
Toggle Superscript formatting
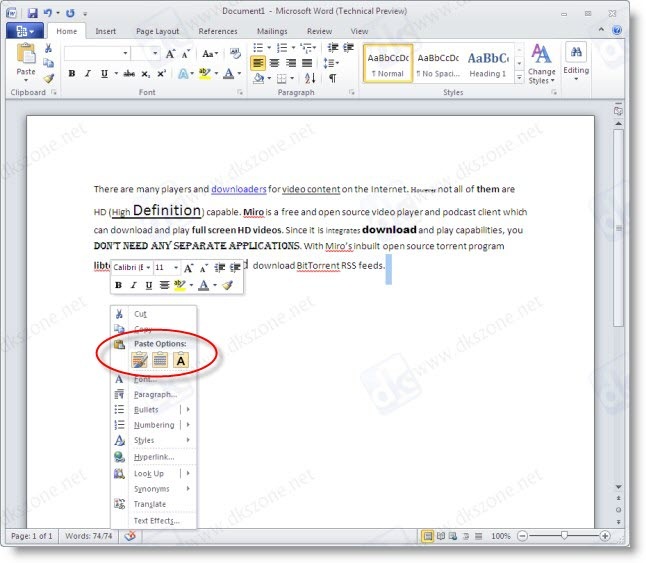pos(161,74)
